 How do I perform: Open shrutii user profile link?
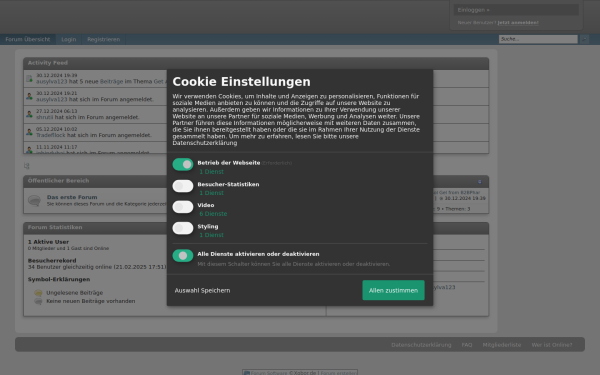pyautogui.click(x=44, y=117)
